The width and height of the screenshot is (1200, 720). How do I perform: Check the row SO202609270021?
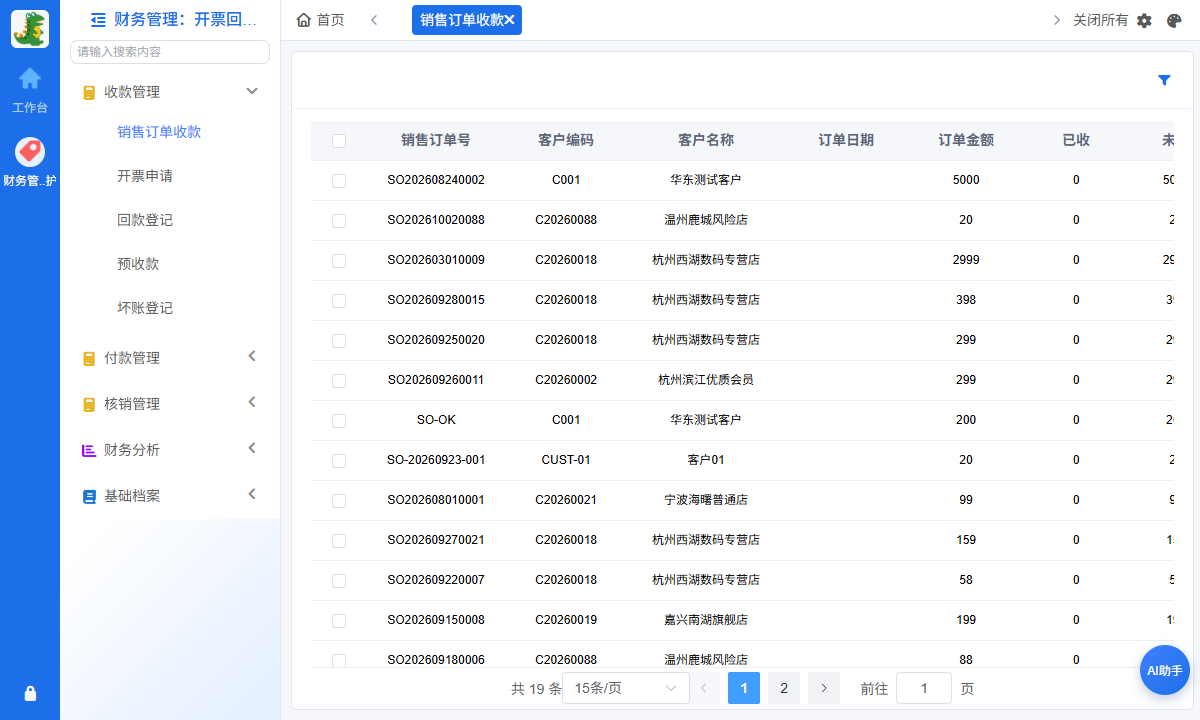coord(339,541)
